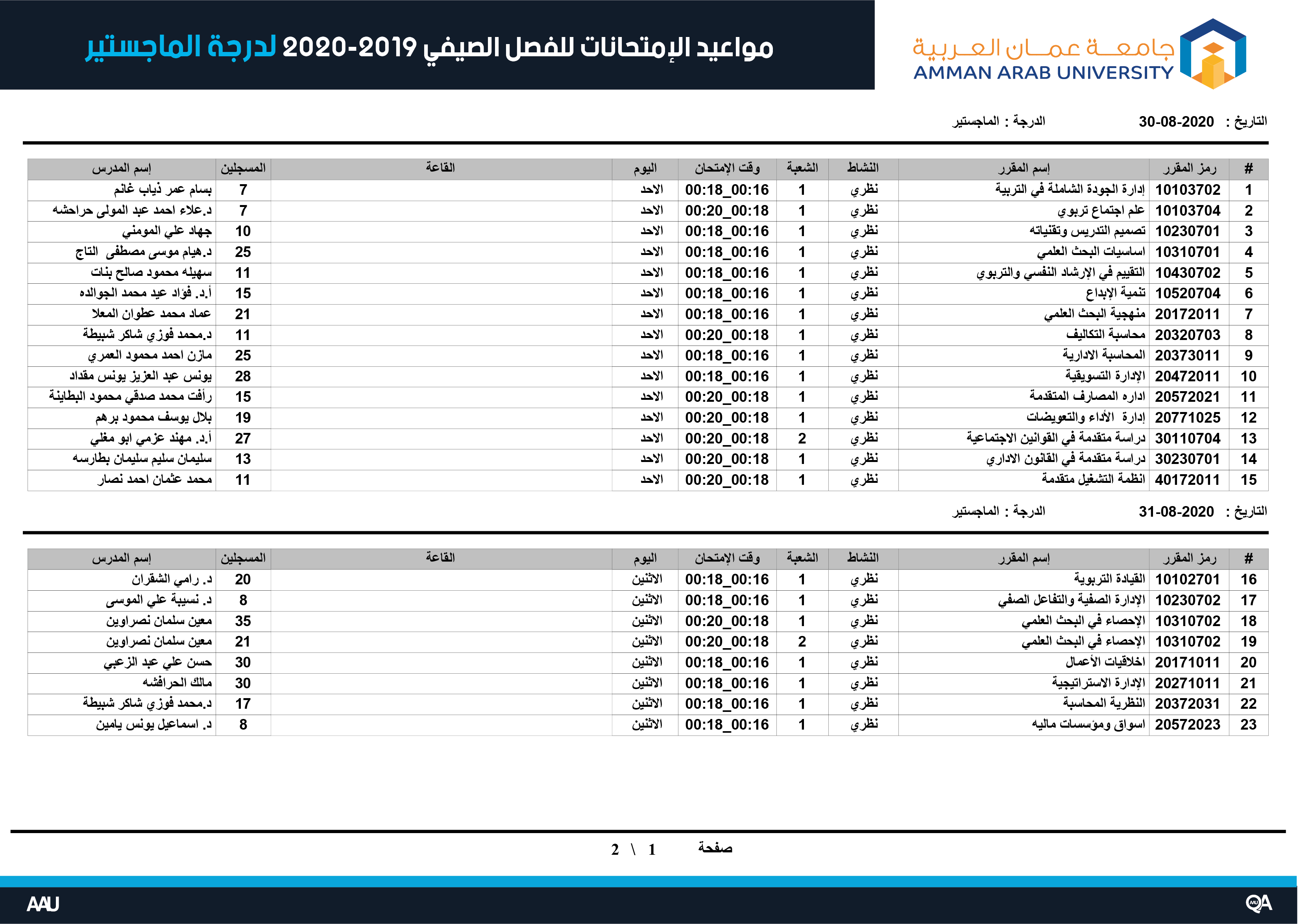Select course name 'القيادة التربوية'
This screenshot has width=1299, height=924.
[1110, 579]
